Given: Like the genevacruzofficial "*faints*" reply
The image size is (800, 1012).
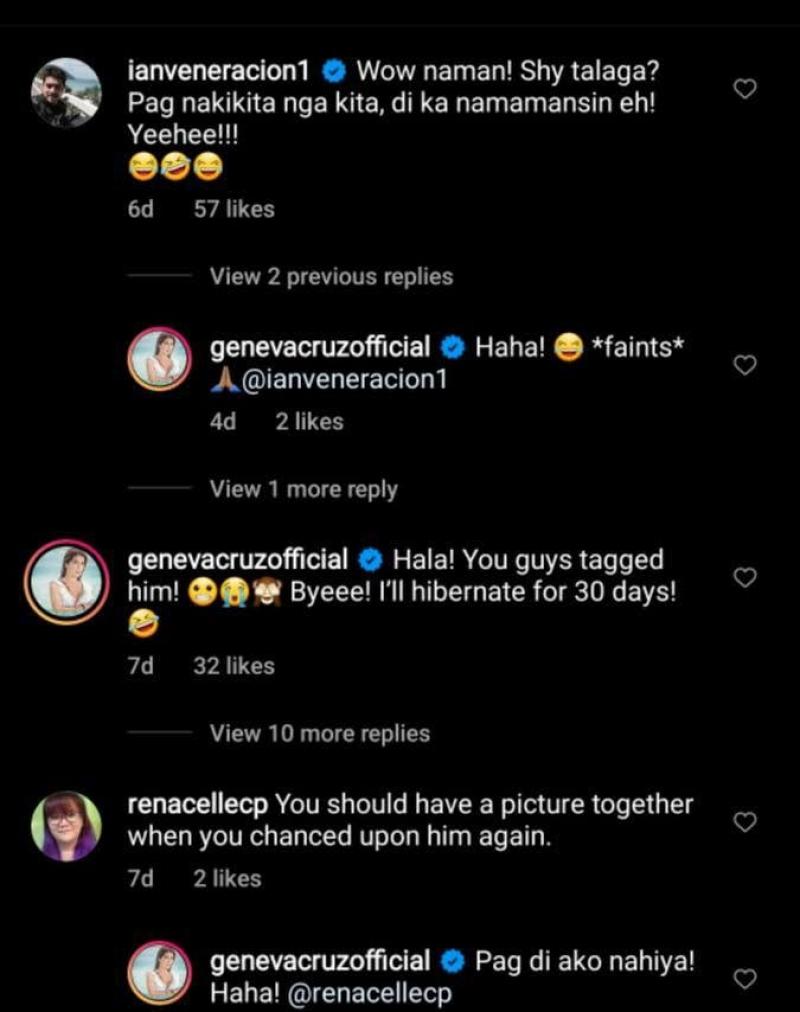Looking at the screenshot, I should pos(744,366).
